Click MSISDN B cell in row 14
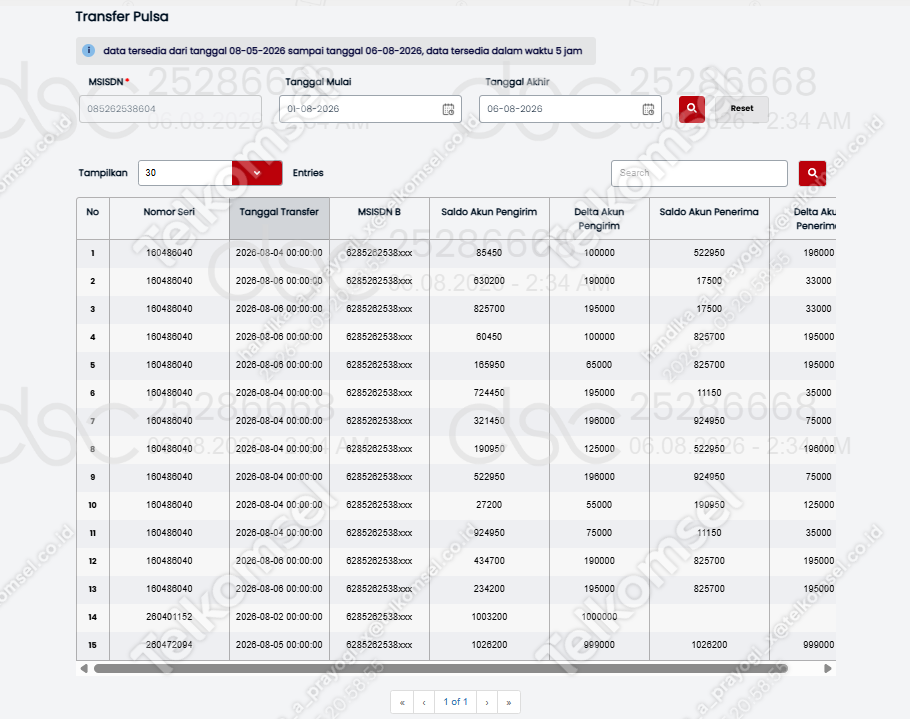Screen dimensions: 910x719 coord(379,617)
